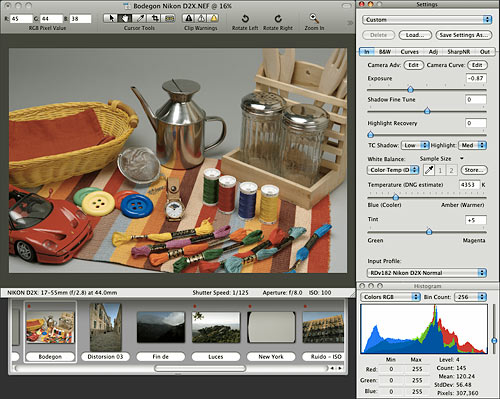This screenshot has width=500, height=399.
Task: Select the eyedropper cursor tool in toolbar
Action: pos(140,18)
